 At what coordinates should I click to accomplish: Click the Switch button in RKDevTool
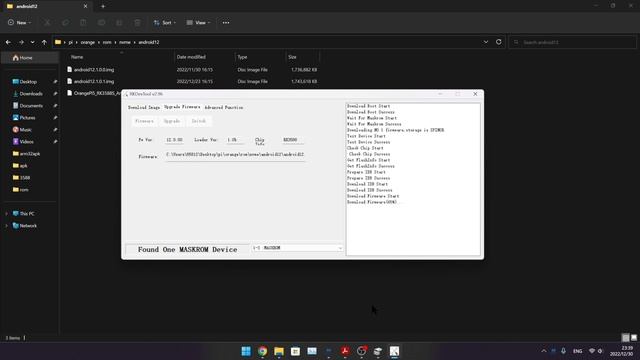click(x=199, y=121)
